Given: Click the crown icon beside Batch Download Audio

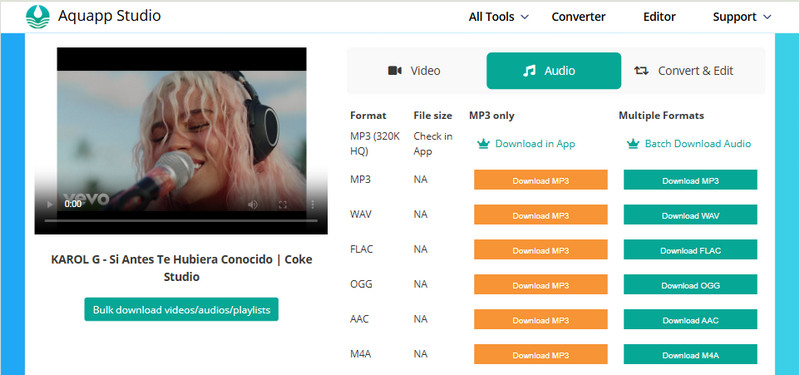Looking at the screenshot, I should tap(633, 144).
